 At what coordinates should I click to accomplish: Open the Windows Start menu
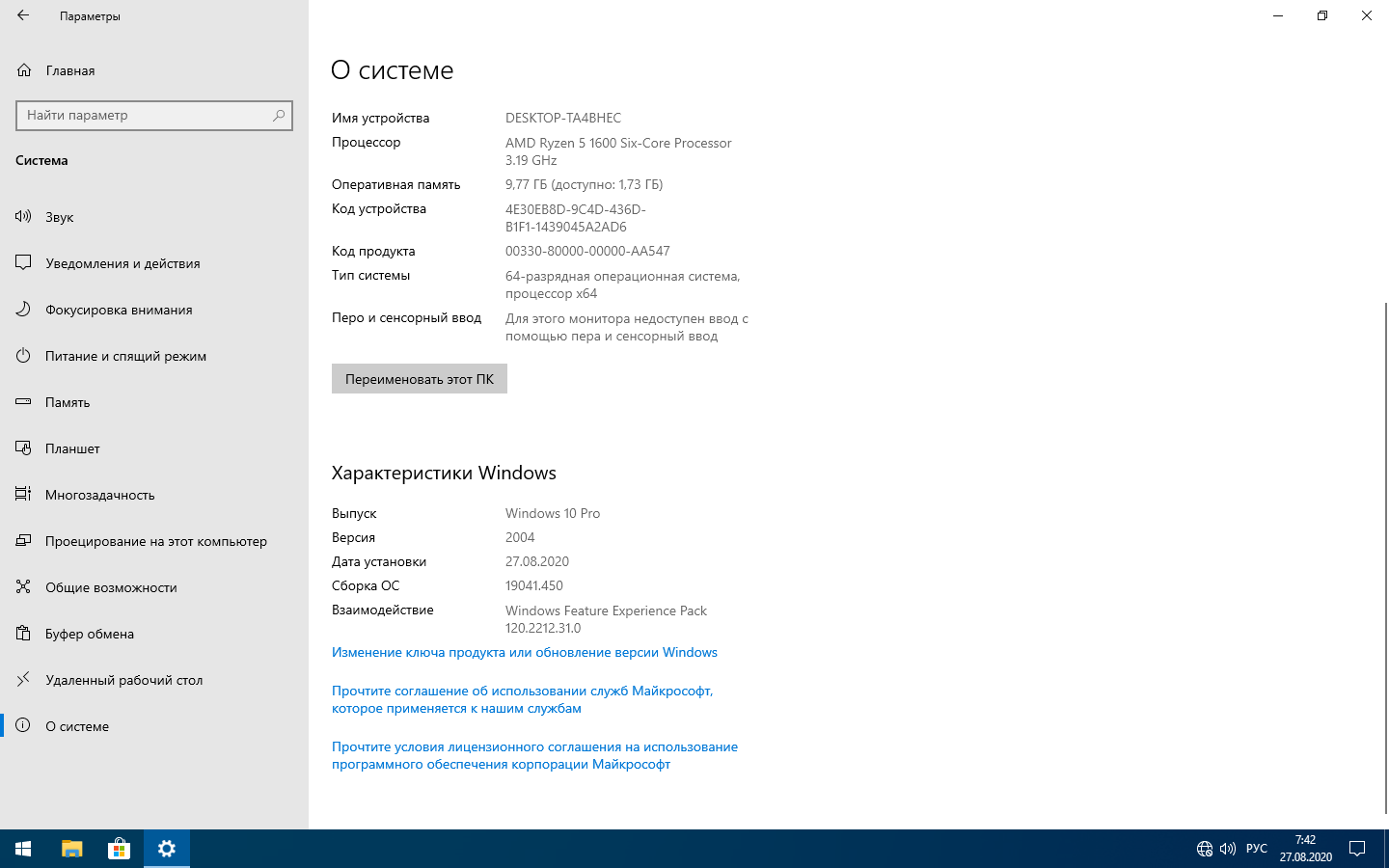point(23,849)
